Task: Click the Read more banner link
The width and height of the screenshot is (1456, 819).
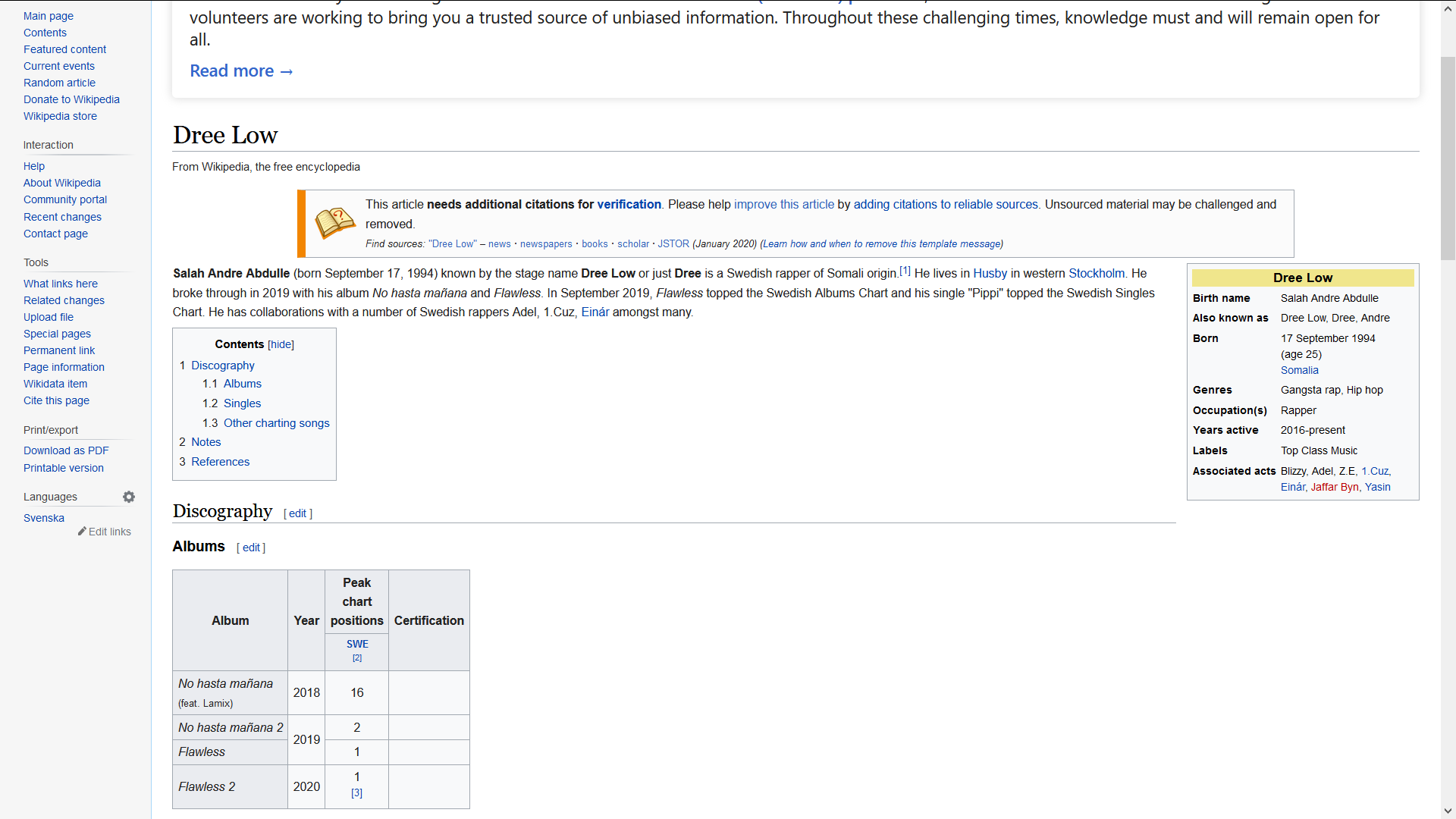Action: 241,71
